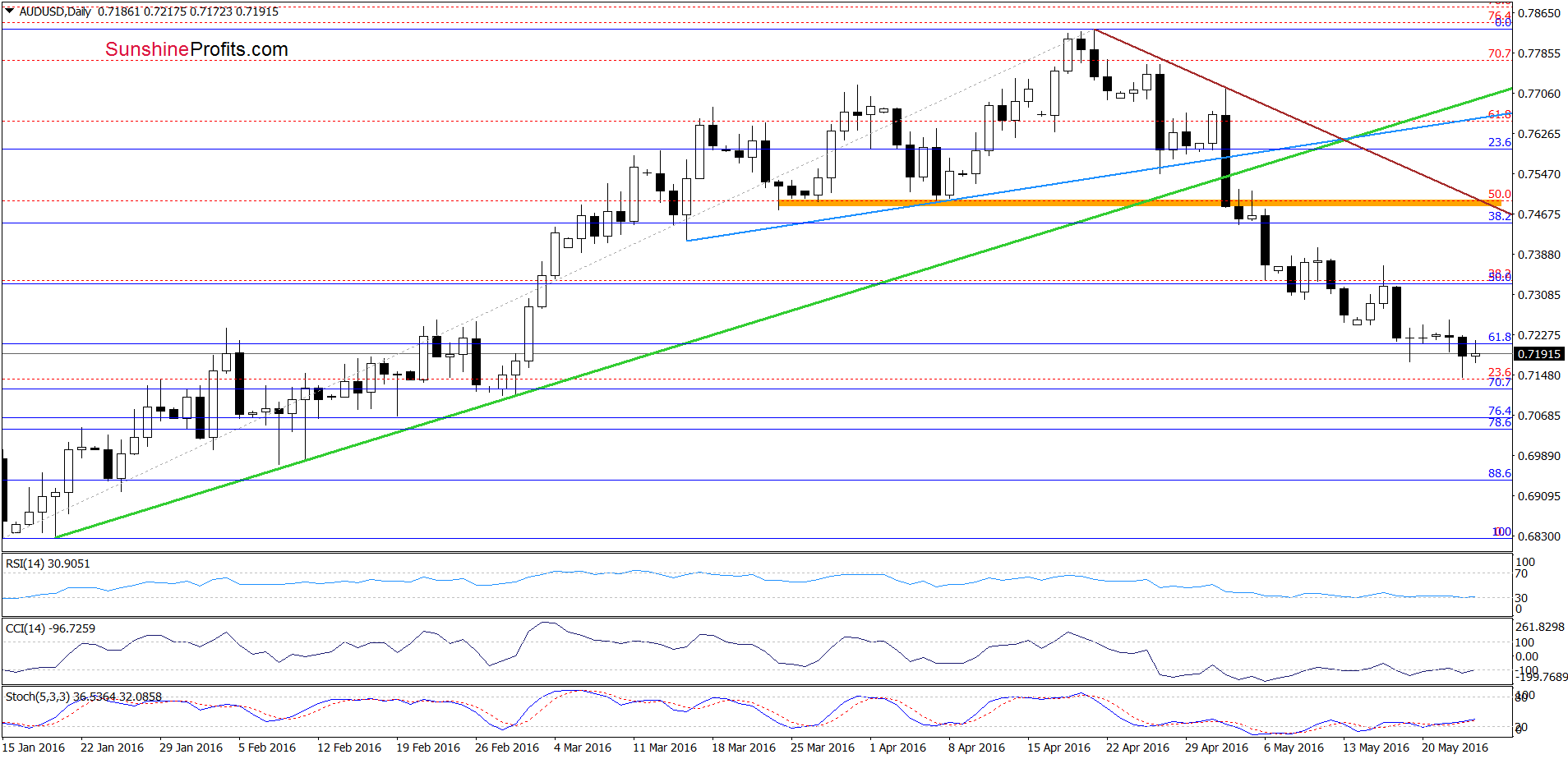Click the 1 Apr 2016 date label
This screenshot has width=1568, height=759.
[898, 747]
